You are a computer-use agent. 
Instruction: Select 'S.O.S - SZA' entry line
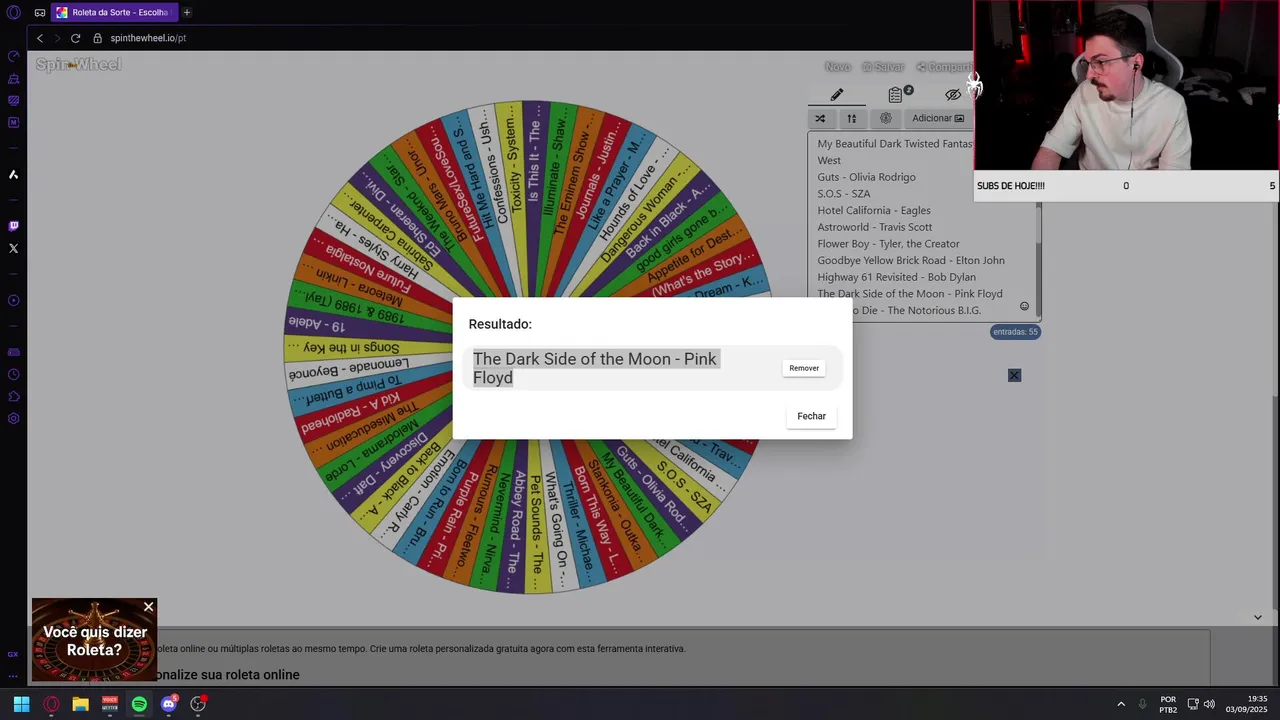(844, 194)
